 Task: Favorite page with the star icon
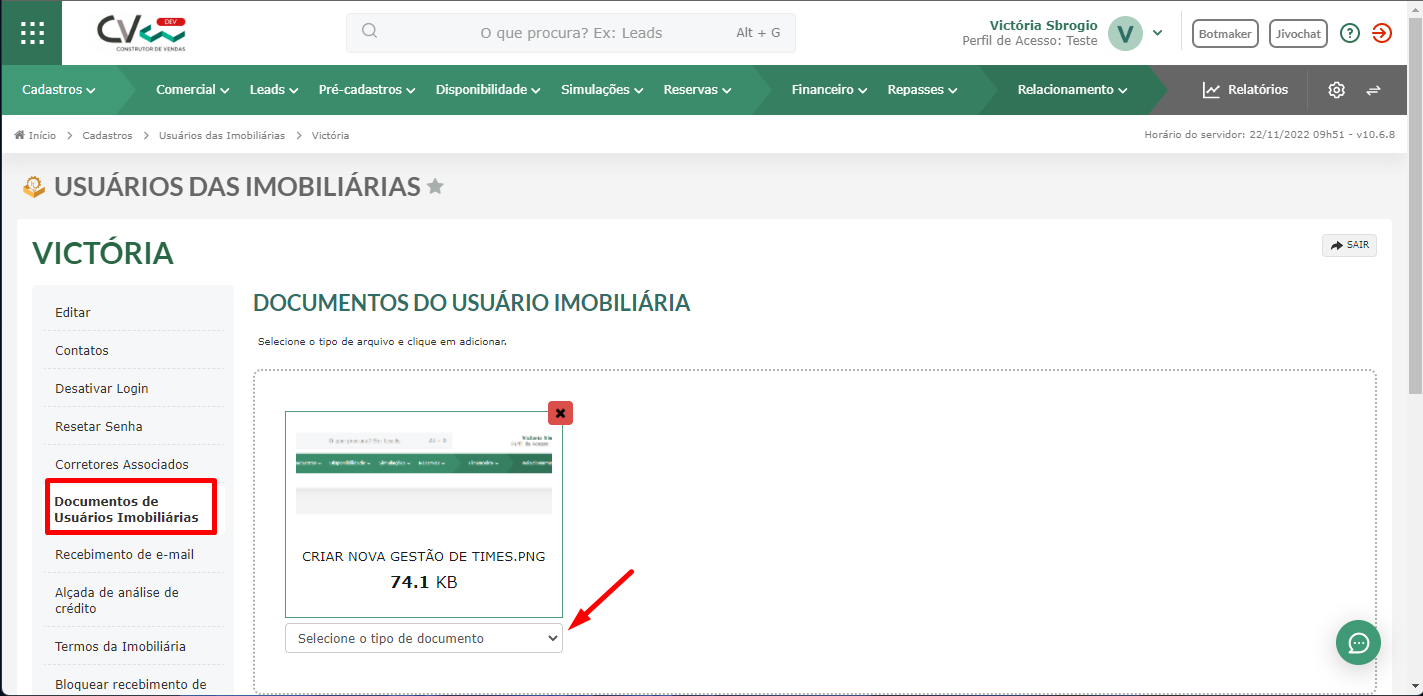click(435, 186)
